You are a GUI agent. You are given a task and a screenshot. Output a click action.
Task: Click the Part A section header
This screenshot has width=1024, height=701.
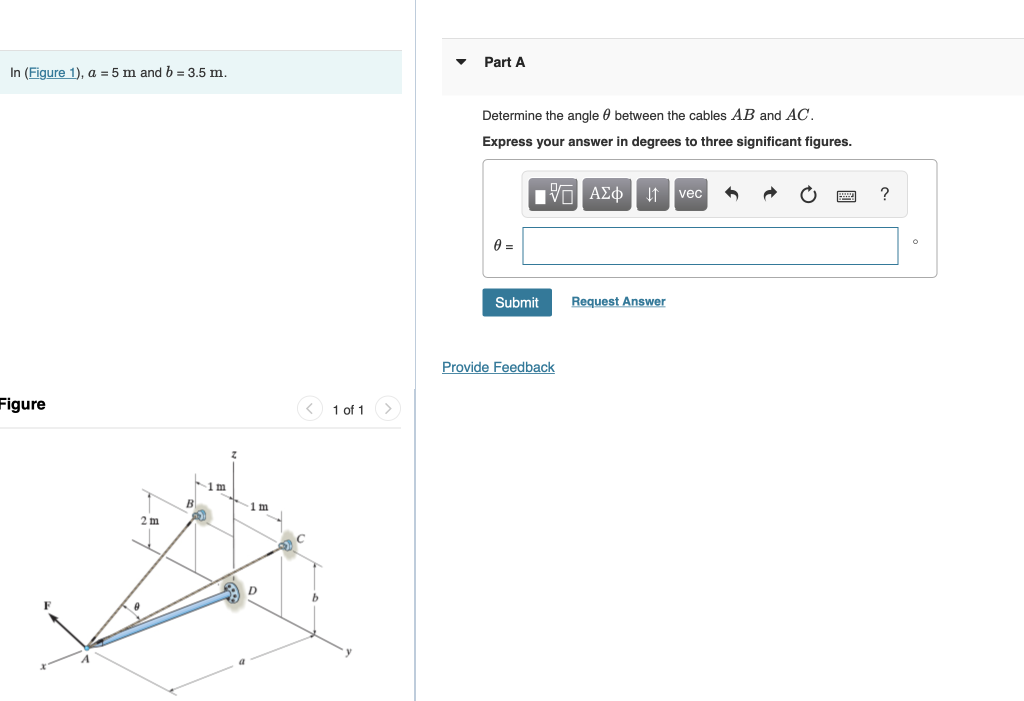click(x=503, y=61)
